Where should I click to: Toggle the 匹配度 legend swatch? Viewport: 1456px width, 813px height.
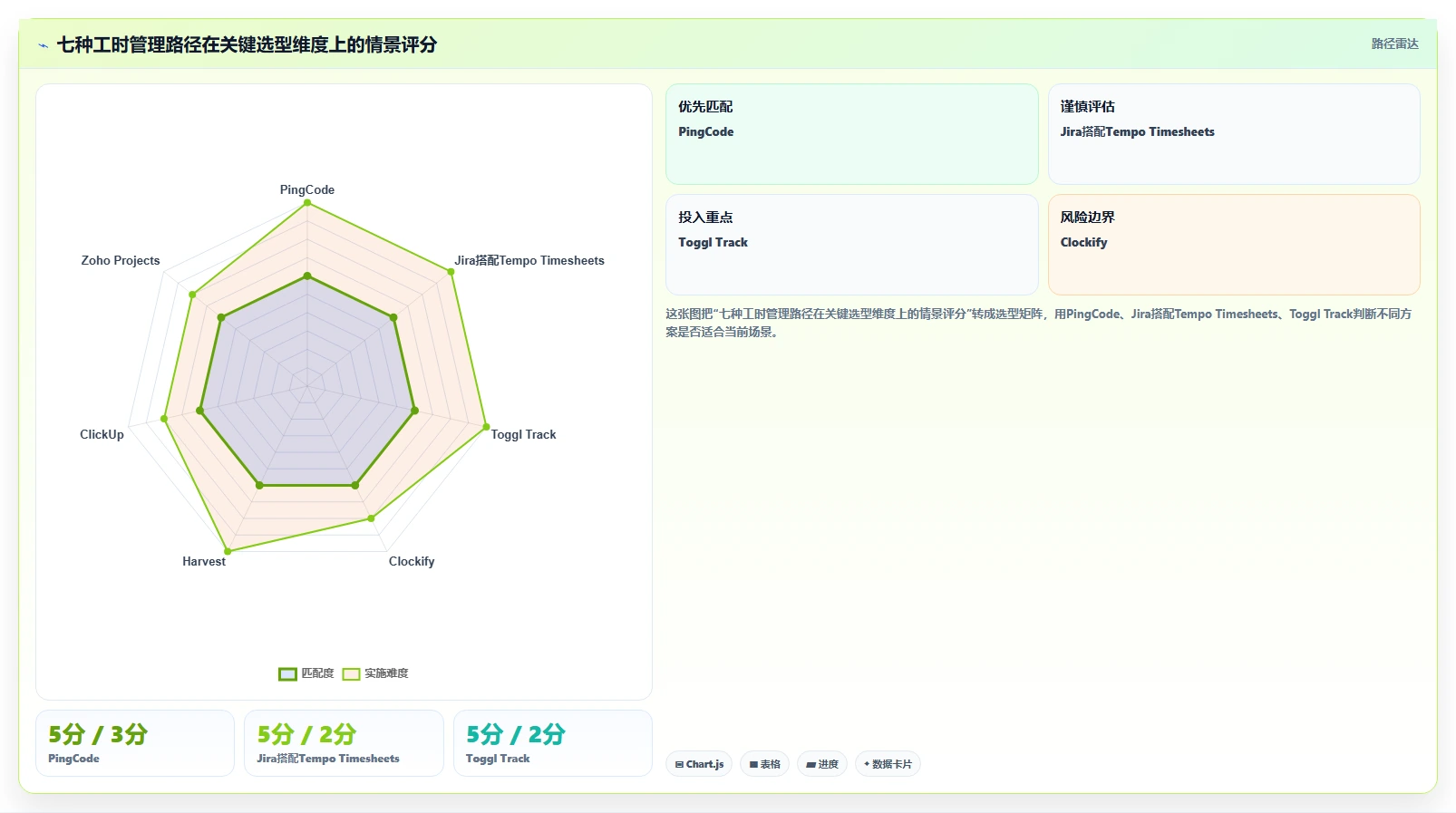[287, 673]
